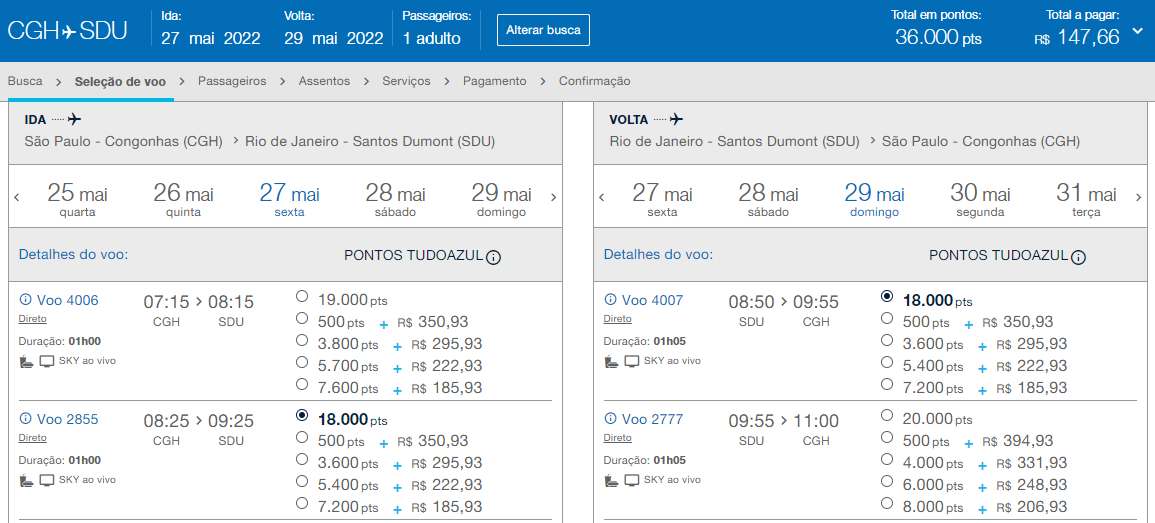Viewport: 1155px width, 523px height.
Task: Go to Assentos step in breadcrumb
Action: click(x=324, y=81)
